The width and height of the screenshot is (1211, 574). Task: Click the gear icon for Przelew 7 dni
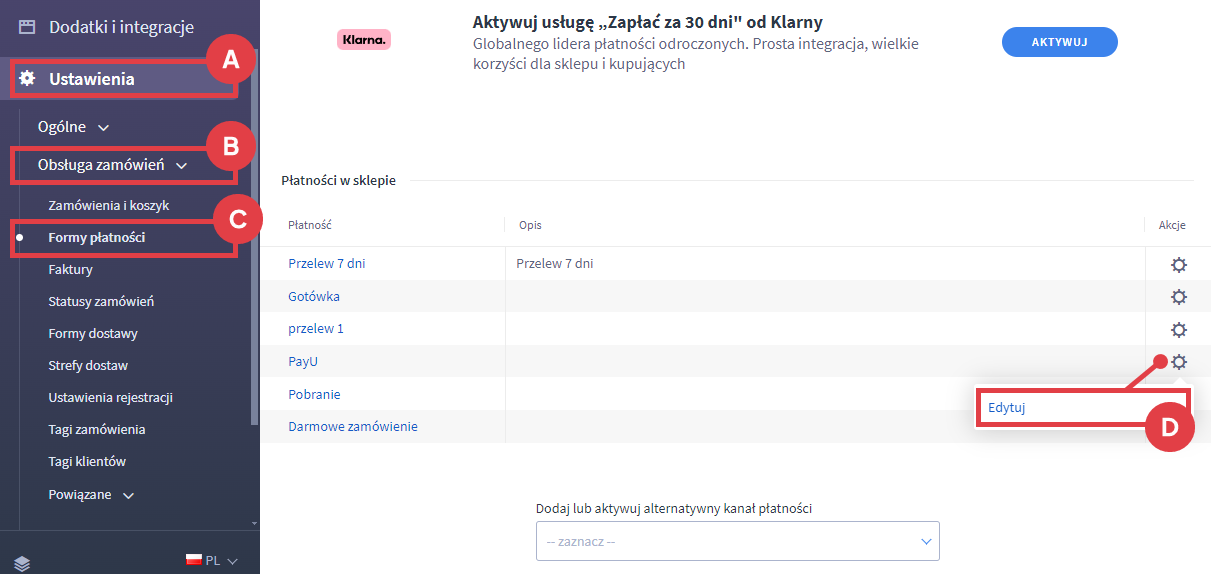pyautogui.click(x=1178, y=265)
